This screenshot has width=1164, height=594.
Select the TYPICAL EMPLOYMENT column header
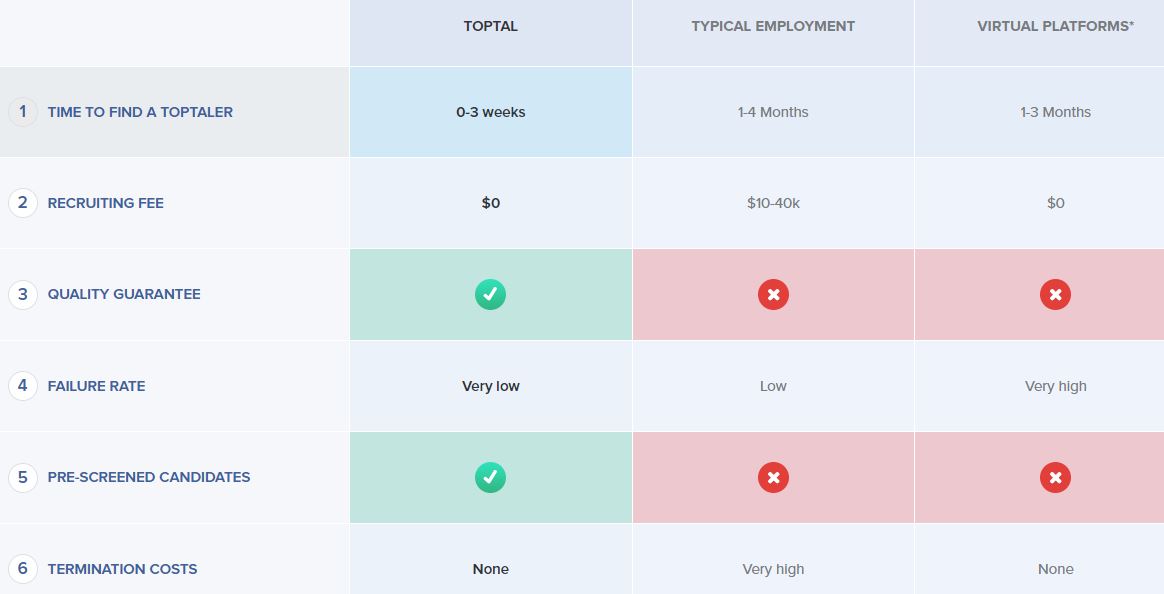773,26
